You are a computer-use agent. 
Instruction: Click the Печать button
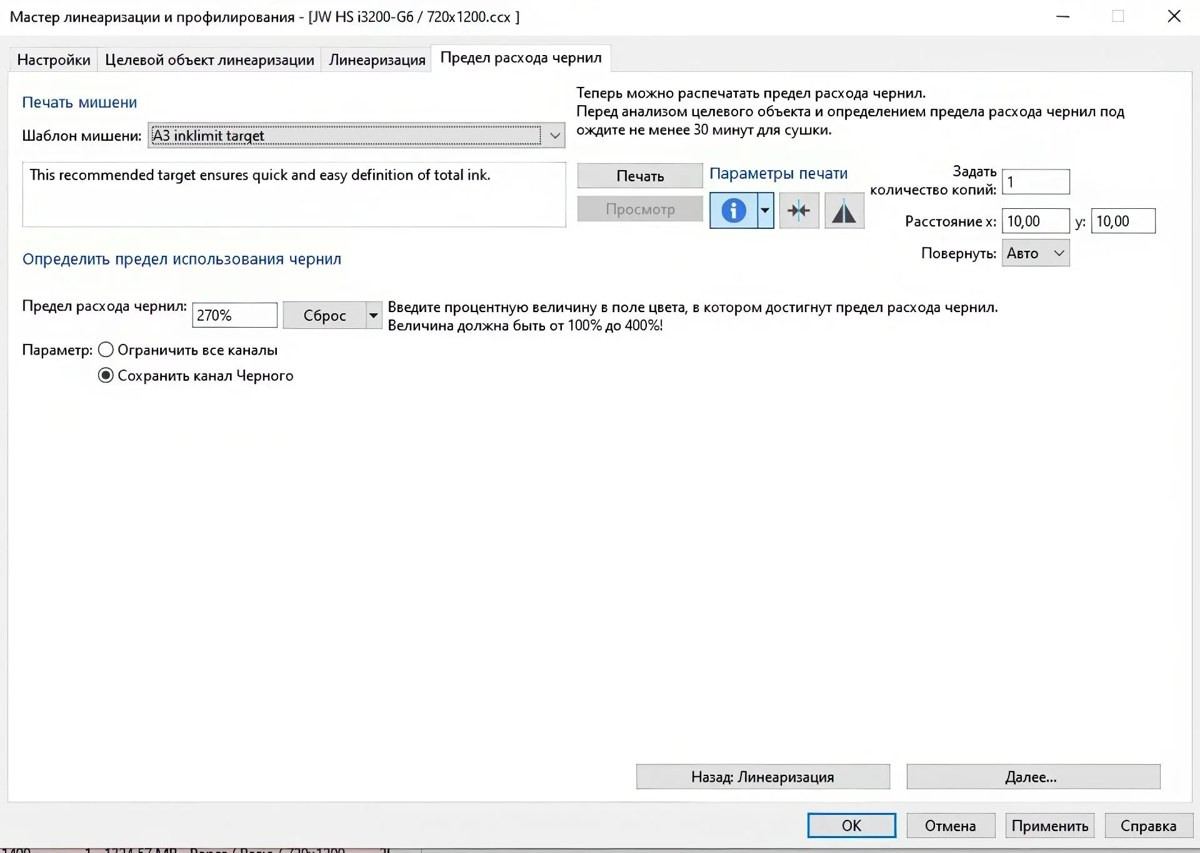click(x=640, y=176)
